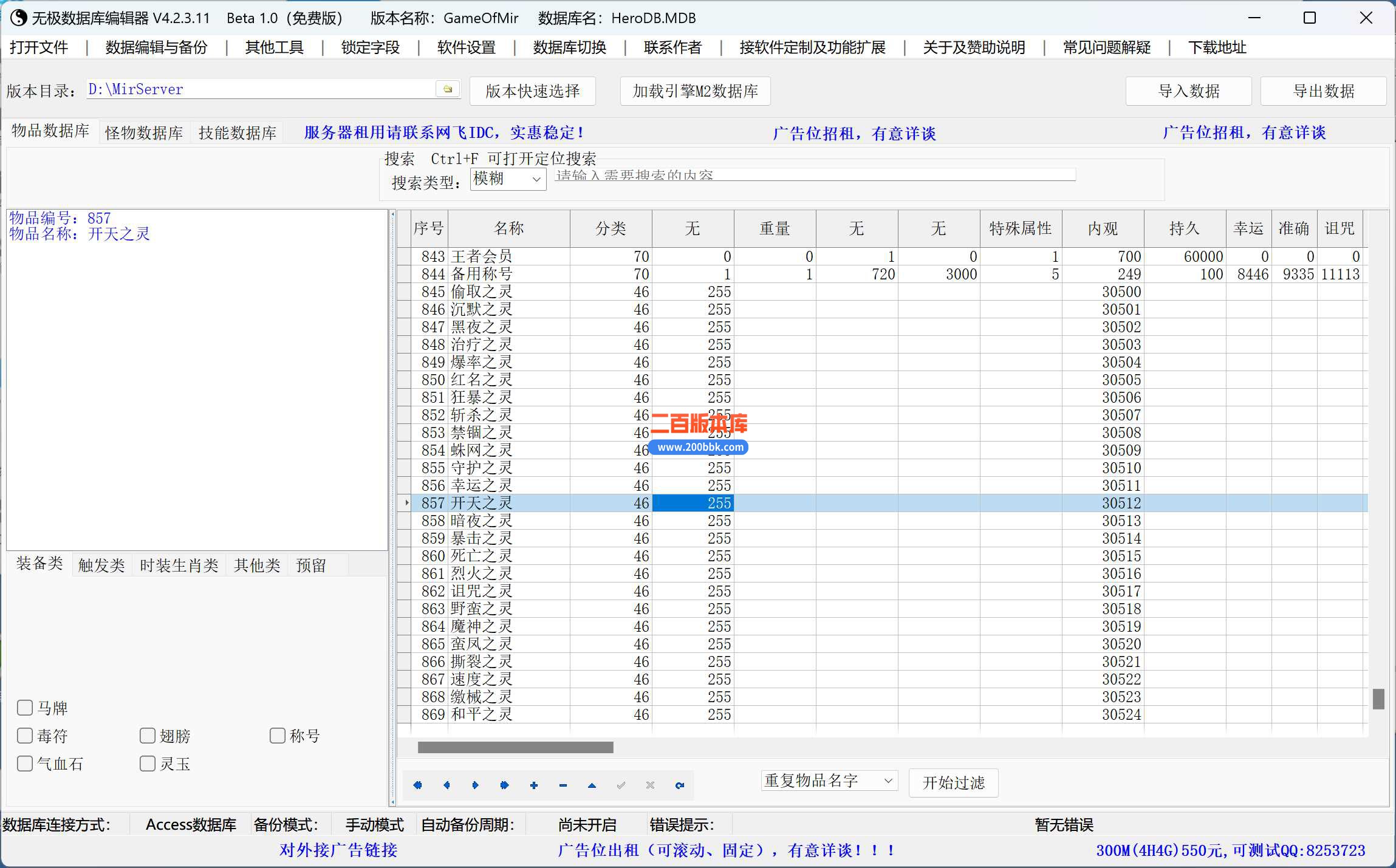Viewport: 1396px width, 868px height.
Task: Browse folder icon beside version directory
Action: point(448,89)
